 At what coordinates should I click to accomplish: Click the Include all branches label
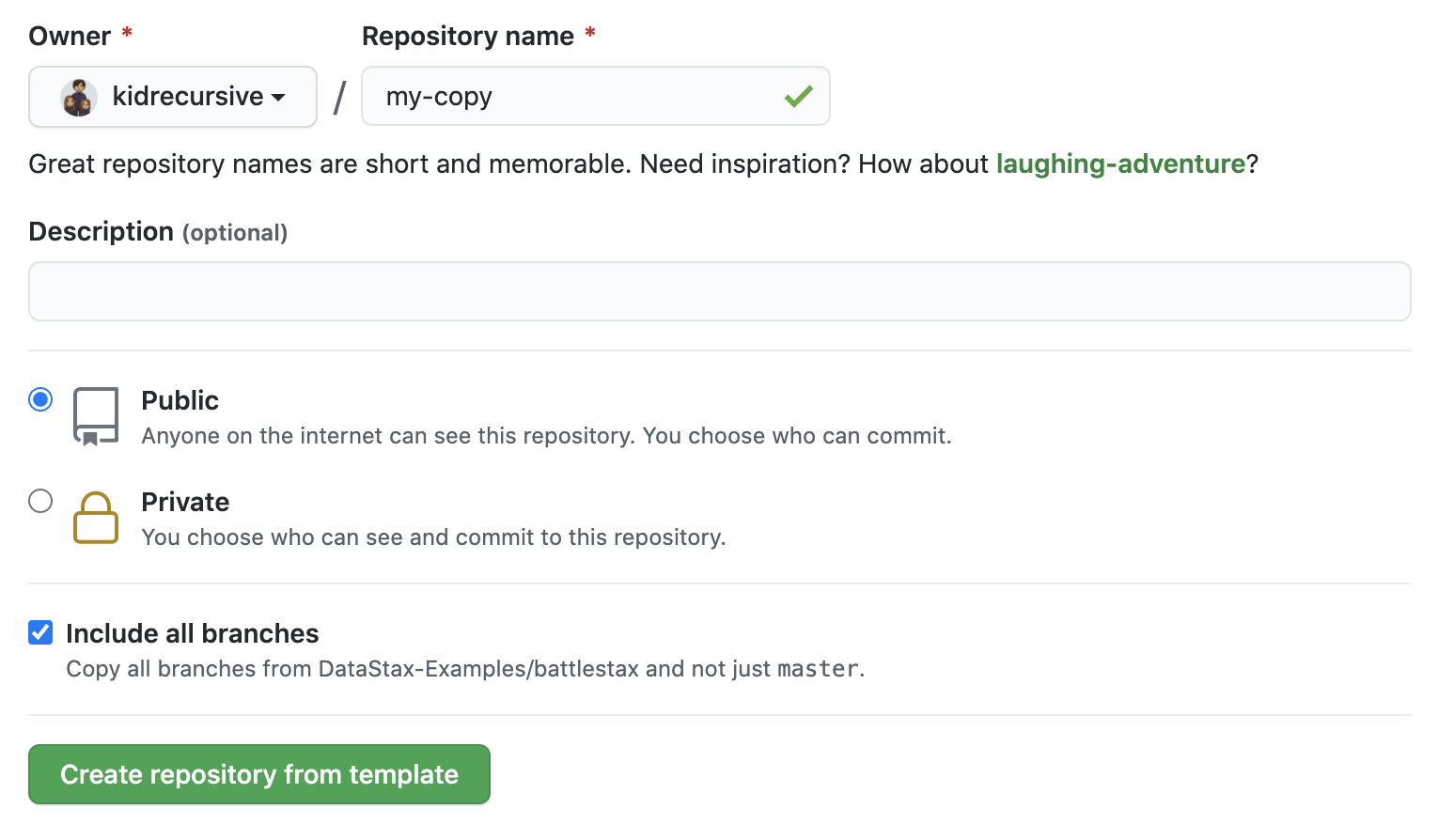[x=193, y=633]
